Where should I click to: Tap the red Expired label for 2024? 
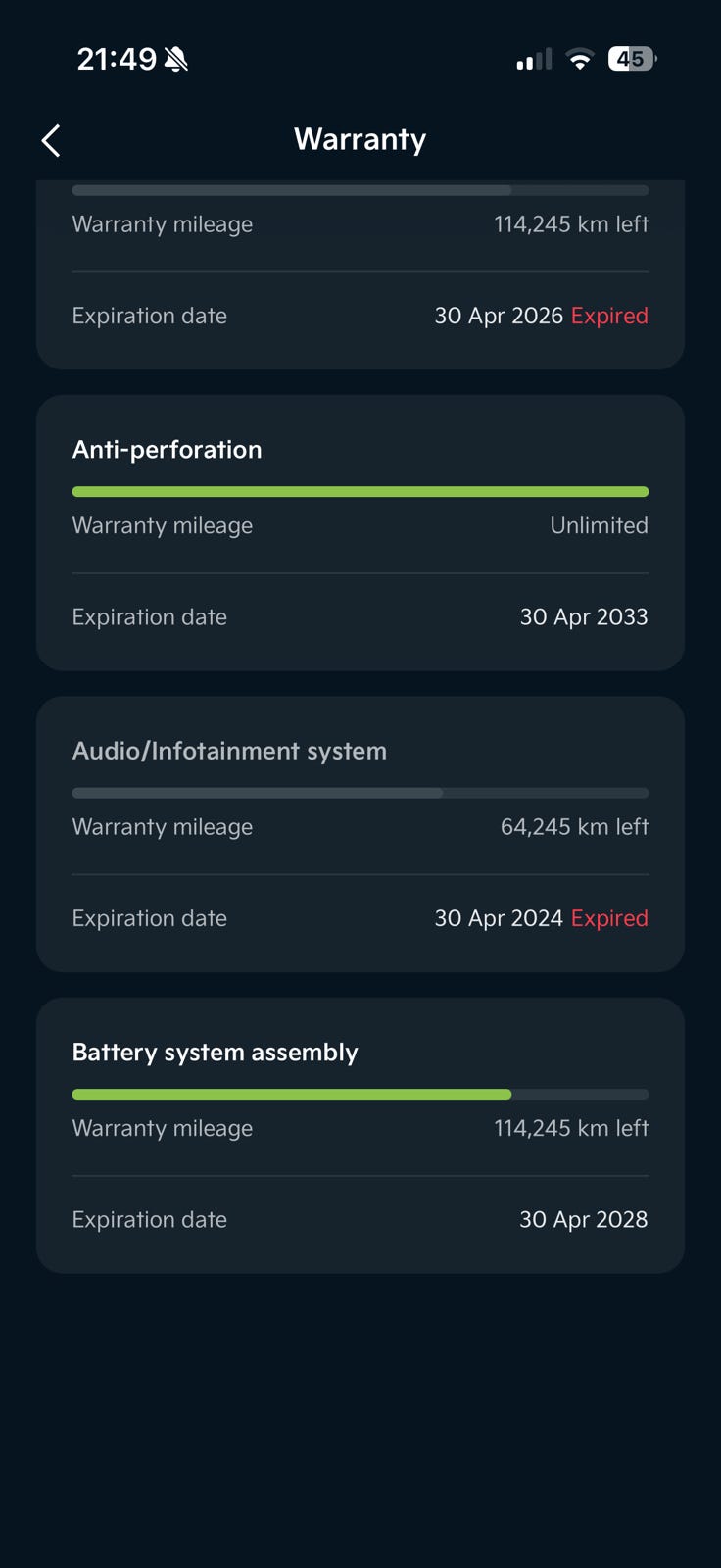(609, 918)
